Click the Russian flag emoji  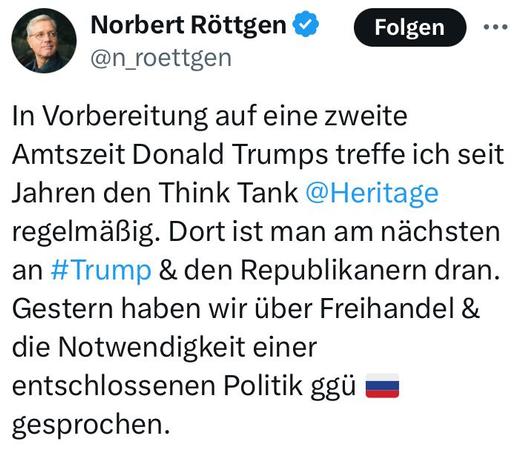click(x=382, y=385)
